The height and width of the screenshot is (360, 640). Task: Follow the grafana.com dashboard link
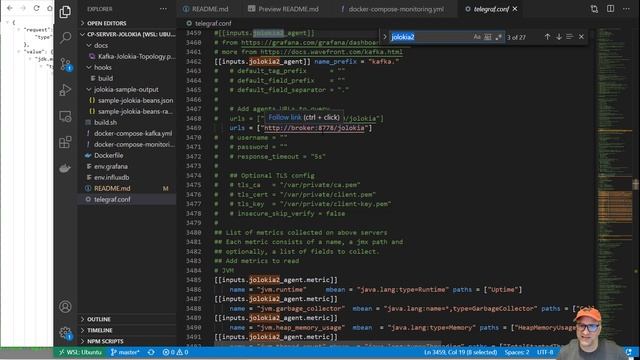click(x=310, y=42)
